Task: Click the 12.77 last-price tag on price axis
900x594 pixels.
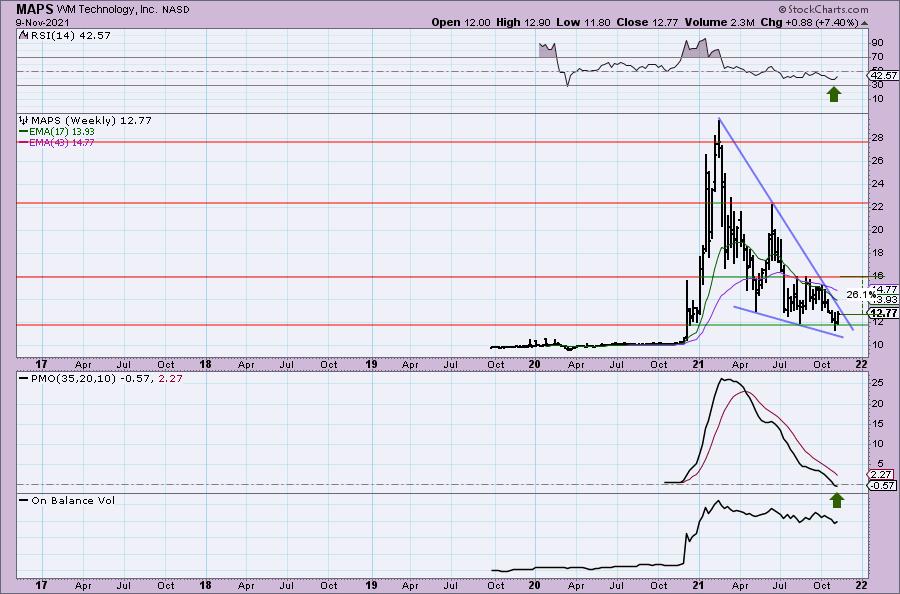Action: tap(883, 313)
